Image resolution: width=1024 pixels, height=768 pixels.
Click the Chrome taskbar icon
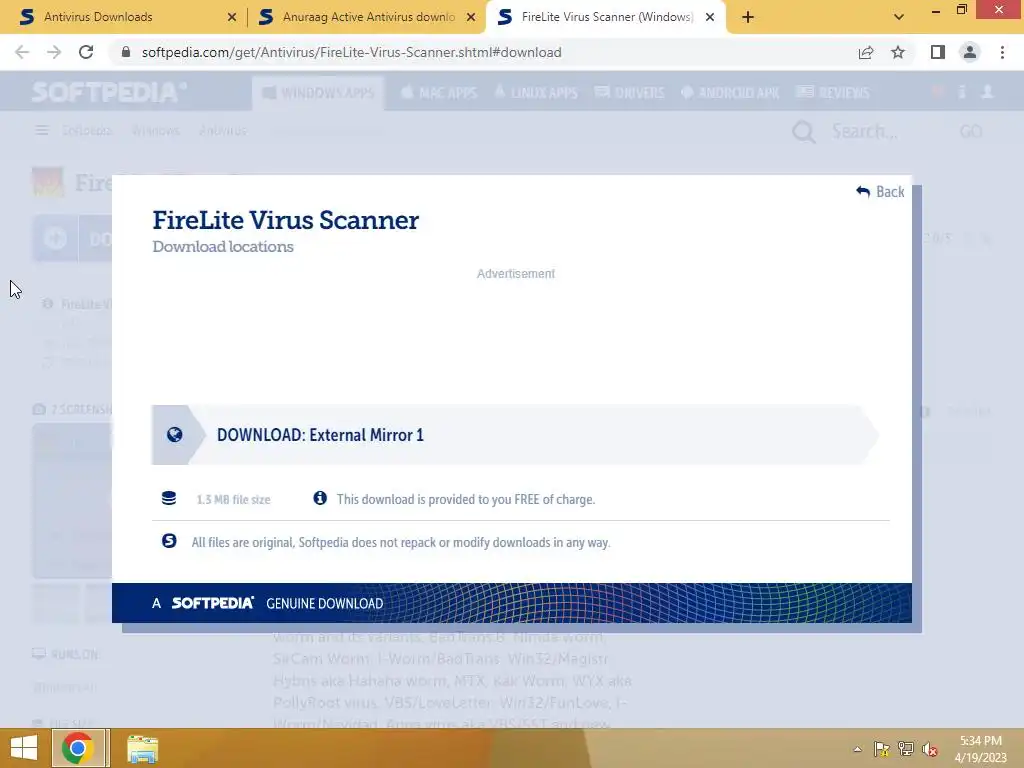78,748
